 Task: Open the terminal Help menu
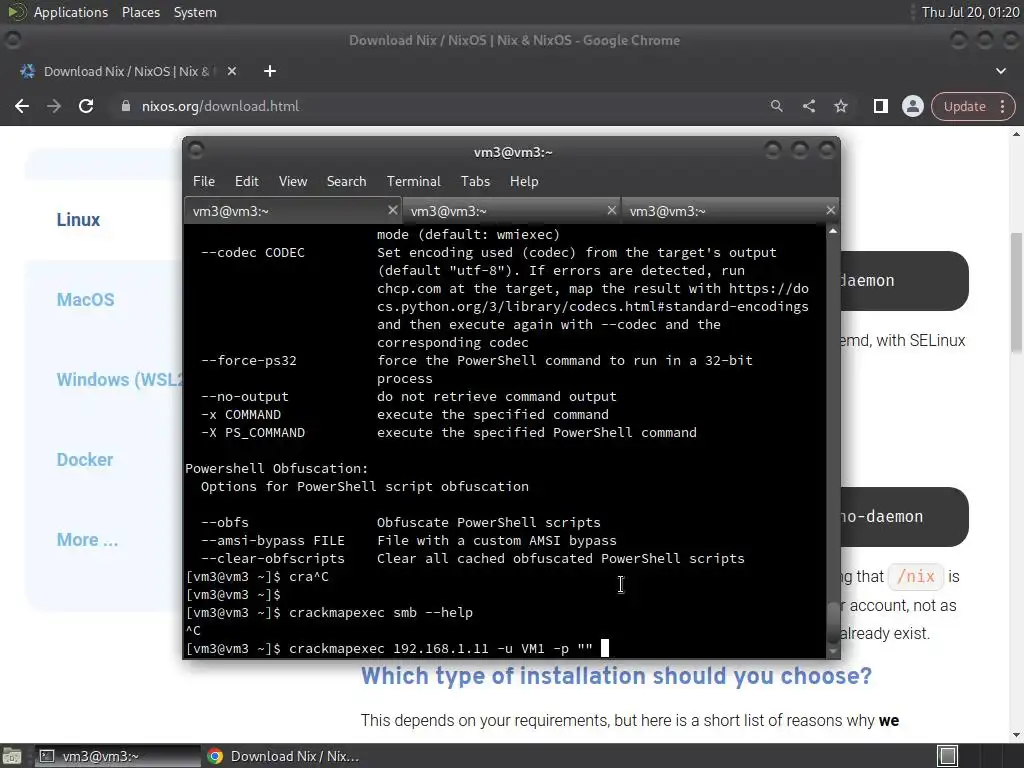pos(524,182)
